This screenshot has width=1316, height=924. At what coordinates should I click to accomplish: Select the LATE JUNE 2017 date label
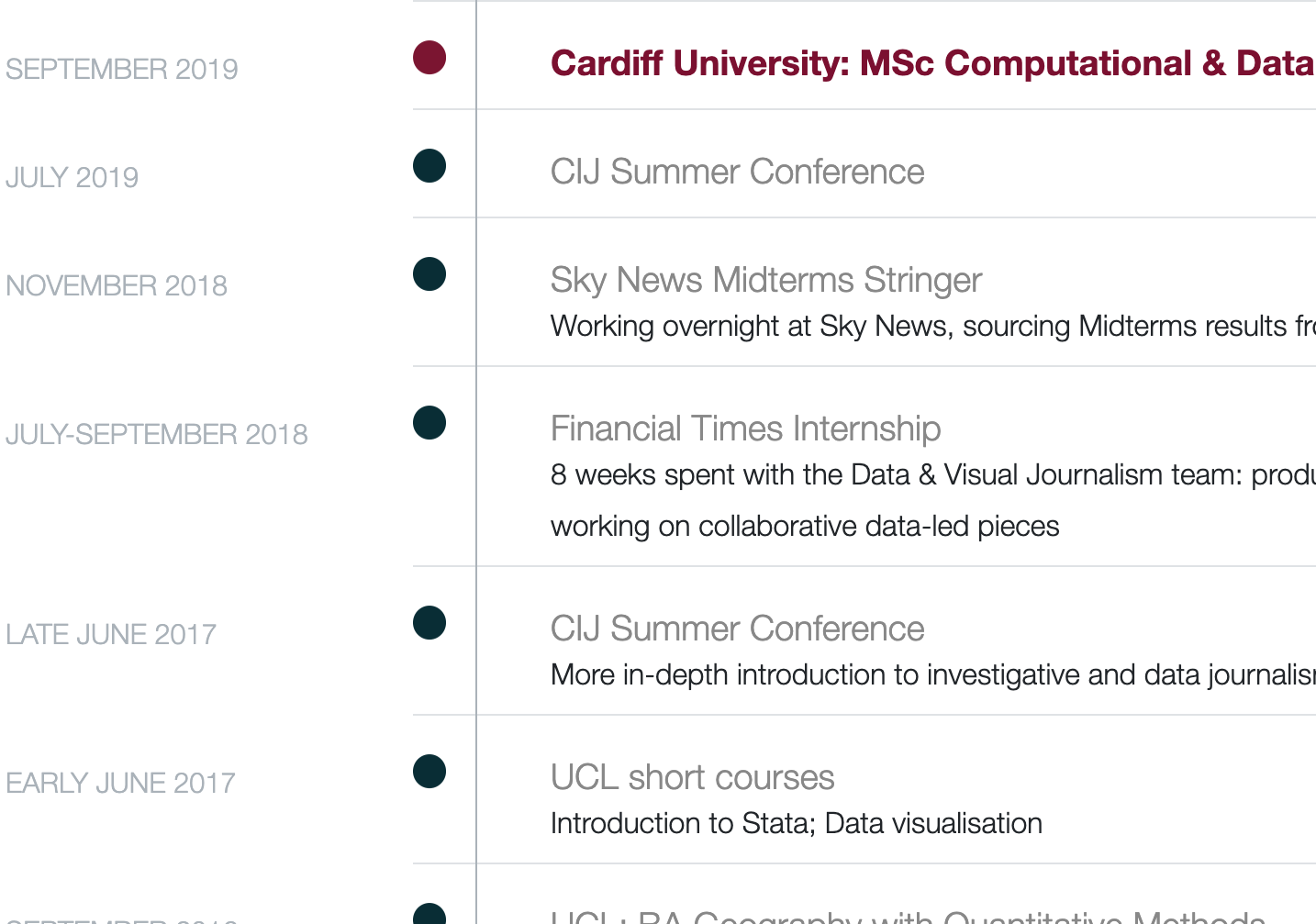coord(111,634)
